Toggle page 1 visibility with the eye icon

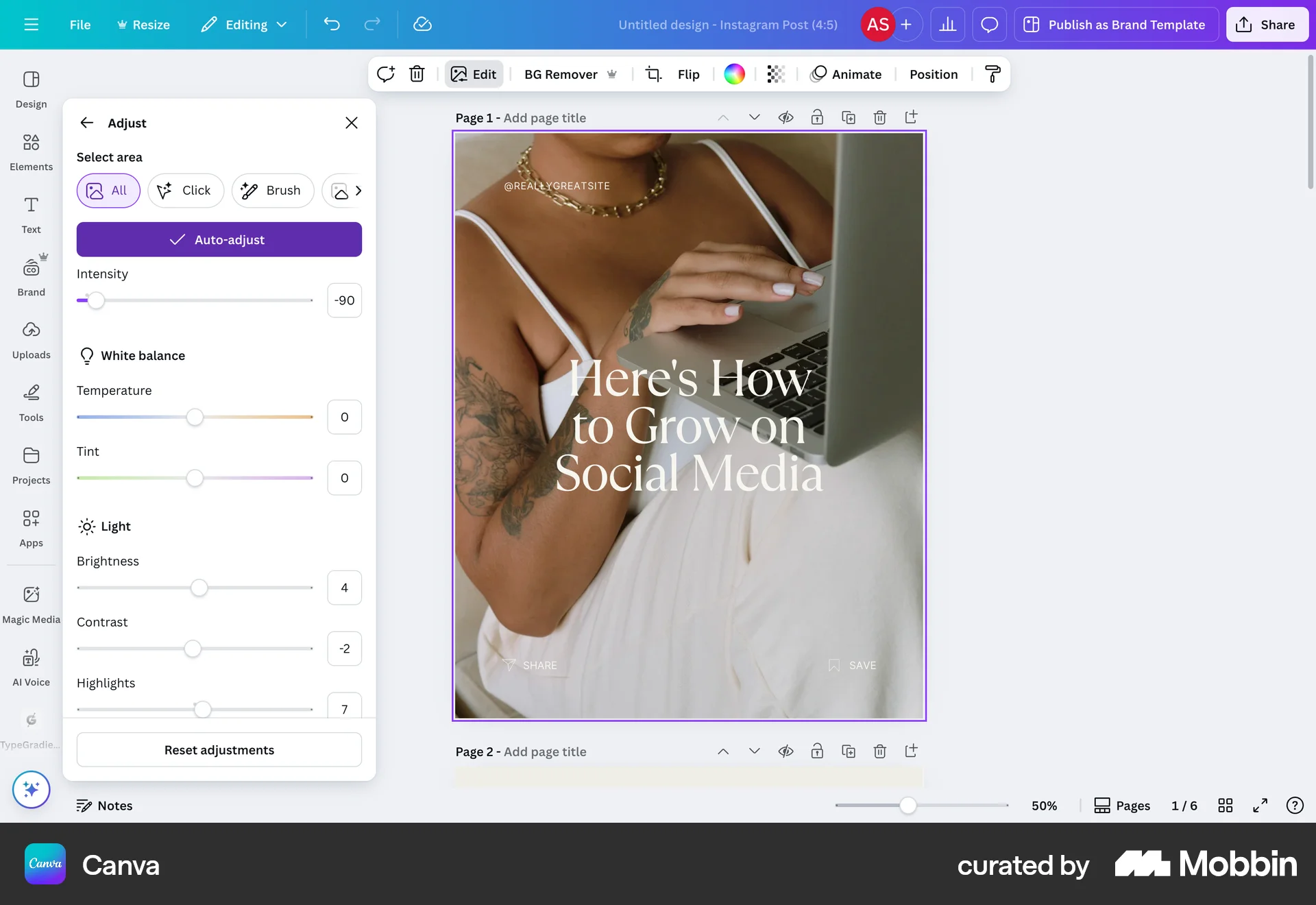tap(785, 117)
